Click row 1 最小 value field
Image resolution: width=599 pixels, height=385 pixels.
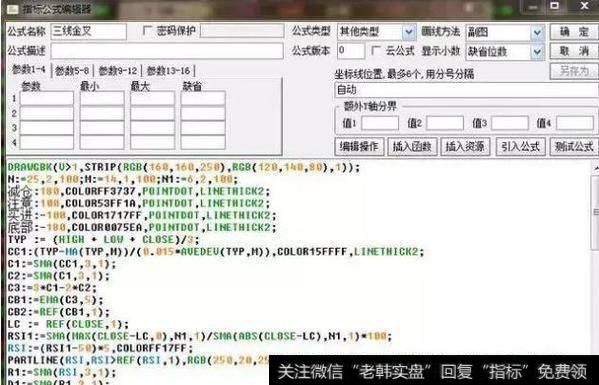(x=102, y=98)
